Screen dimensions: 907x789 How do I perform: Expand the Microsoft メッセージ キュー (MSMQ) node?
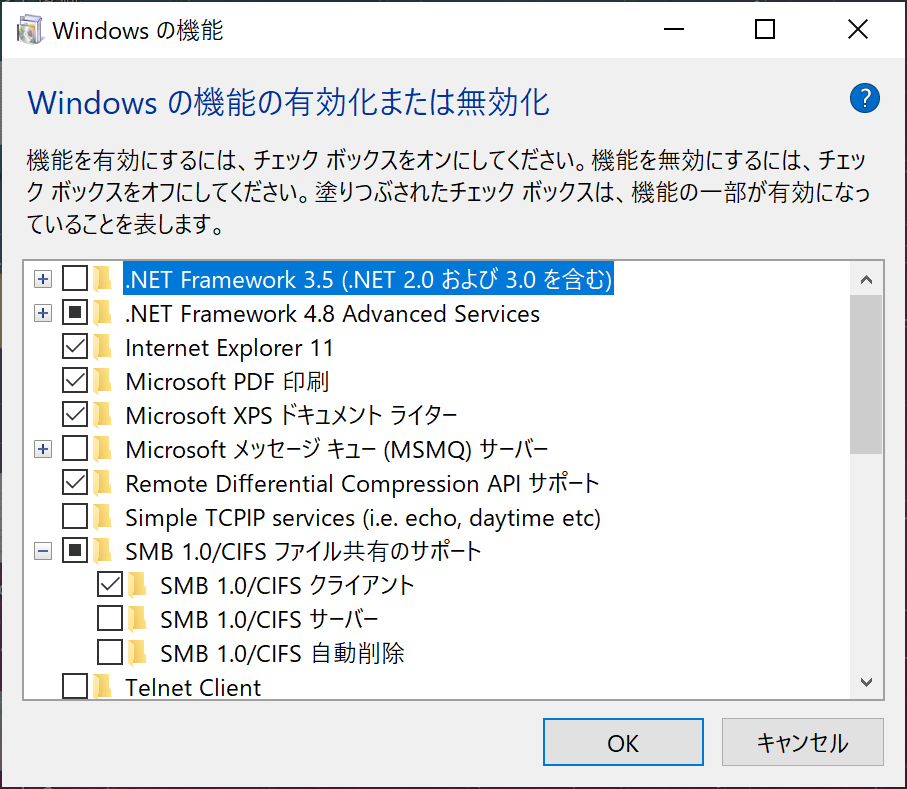(x=43, y=449)
